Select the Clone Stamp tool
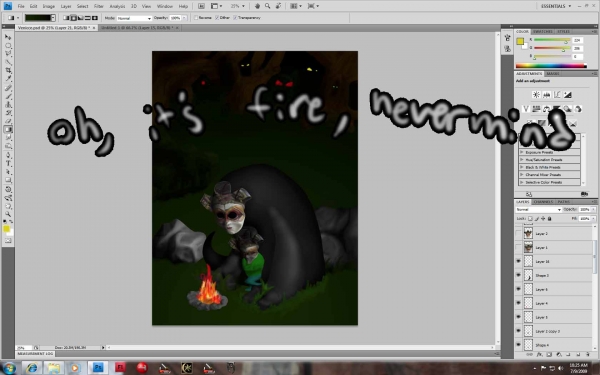600x375 pixels. click(8, 104)
